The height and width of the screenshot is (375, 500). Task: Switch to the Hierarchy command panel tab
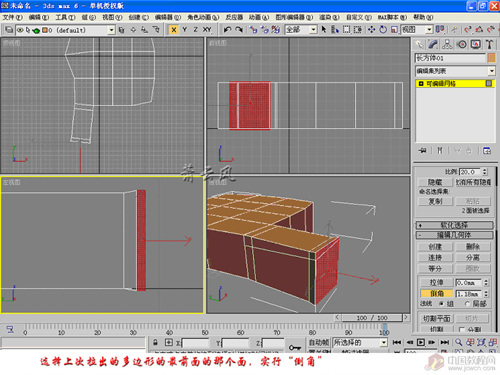(447, 44)
